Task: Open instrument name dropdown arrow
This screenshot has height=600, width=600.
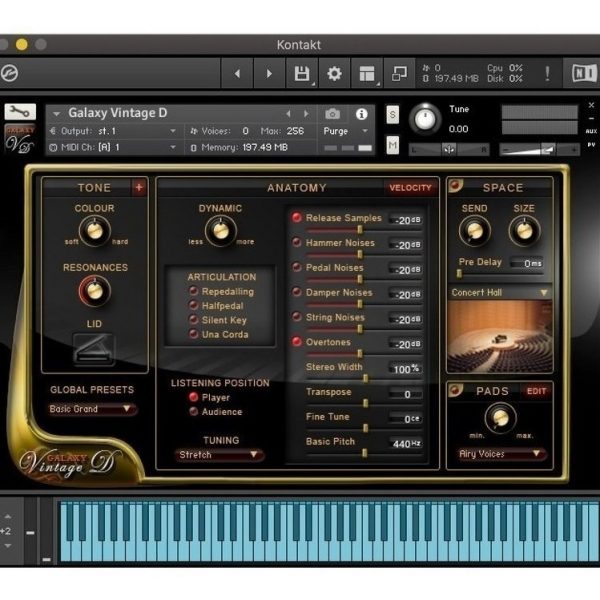Action: pyautogui.click(x=57, y=114)
